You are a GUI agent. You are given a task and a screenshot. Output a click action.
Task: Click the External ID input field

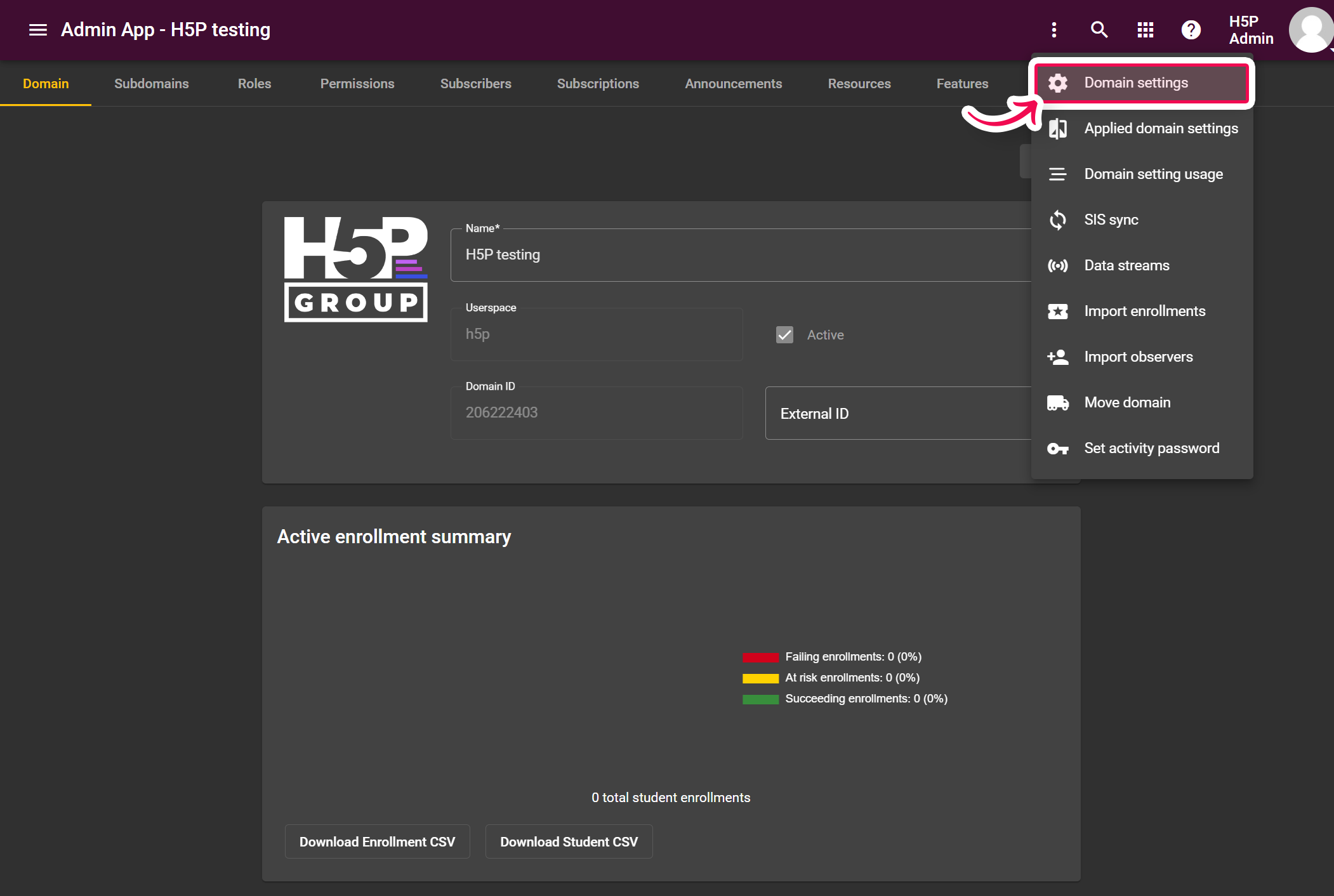(x=888, y=413)
